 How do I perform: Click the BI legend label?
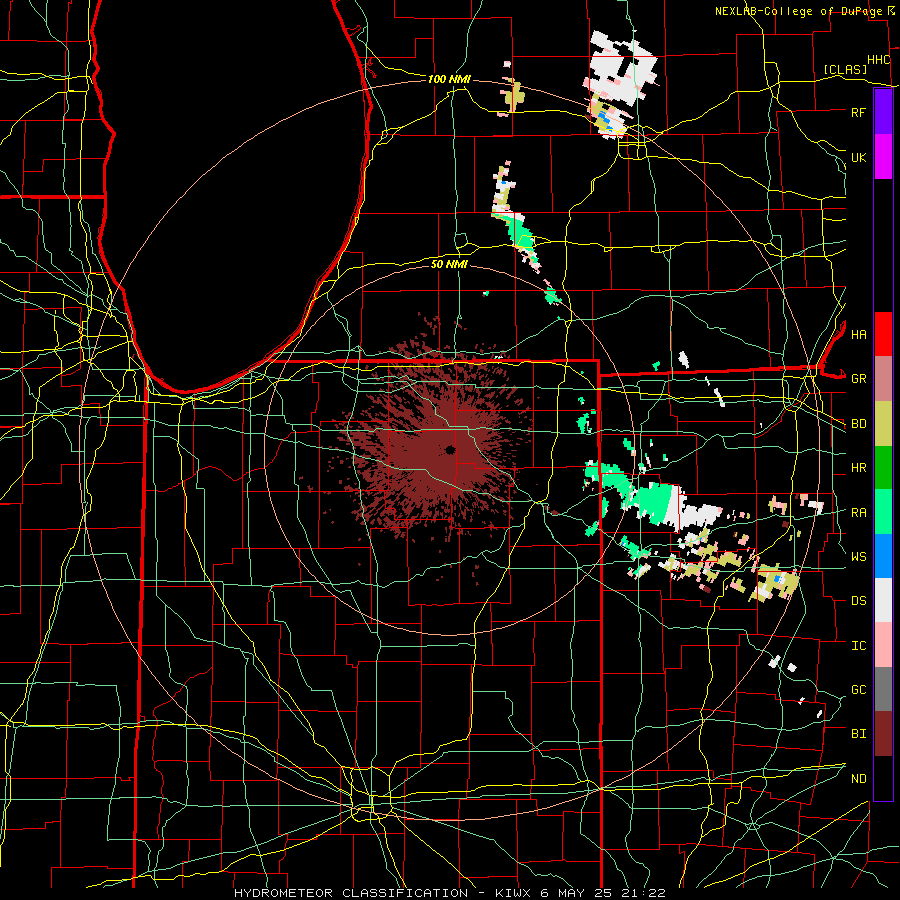pos(858,734)
